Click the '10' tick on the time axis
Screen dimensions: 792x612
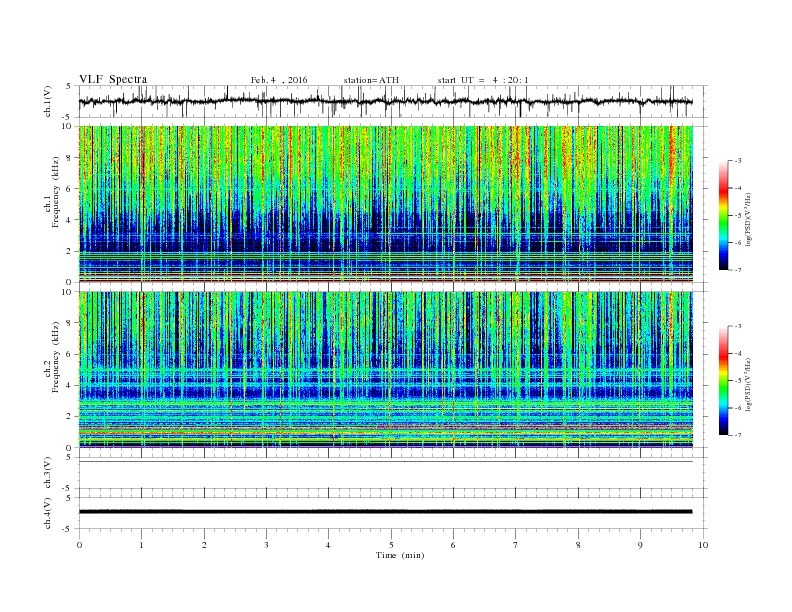tap(703, 545)
